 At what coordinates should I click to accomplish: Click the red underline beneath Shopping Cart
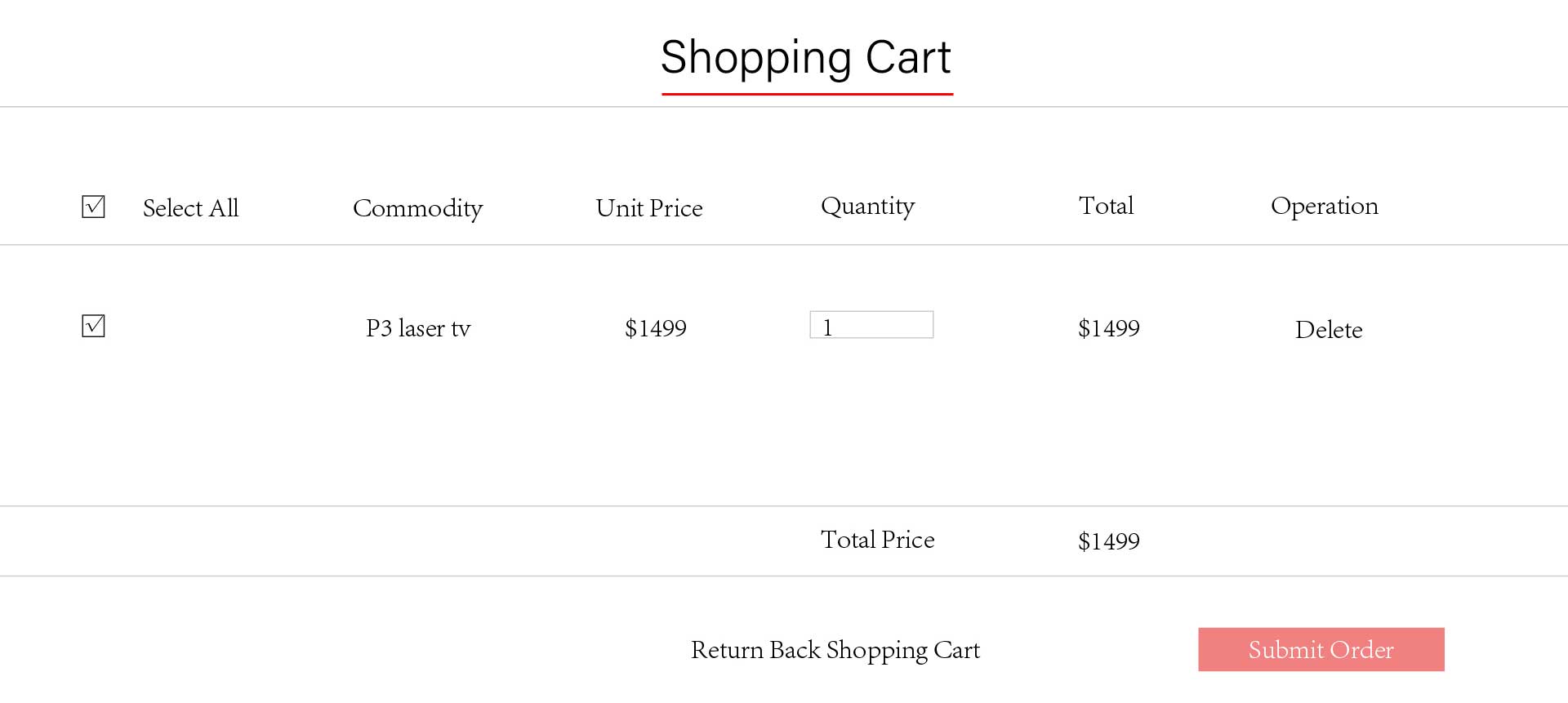807,94
